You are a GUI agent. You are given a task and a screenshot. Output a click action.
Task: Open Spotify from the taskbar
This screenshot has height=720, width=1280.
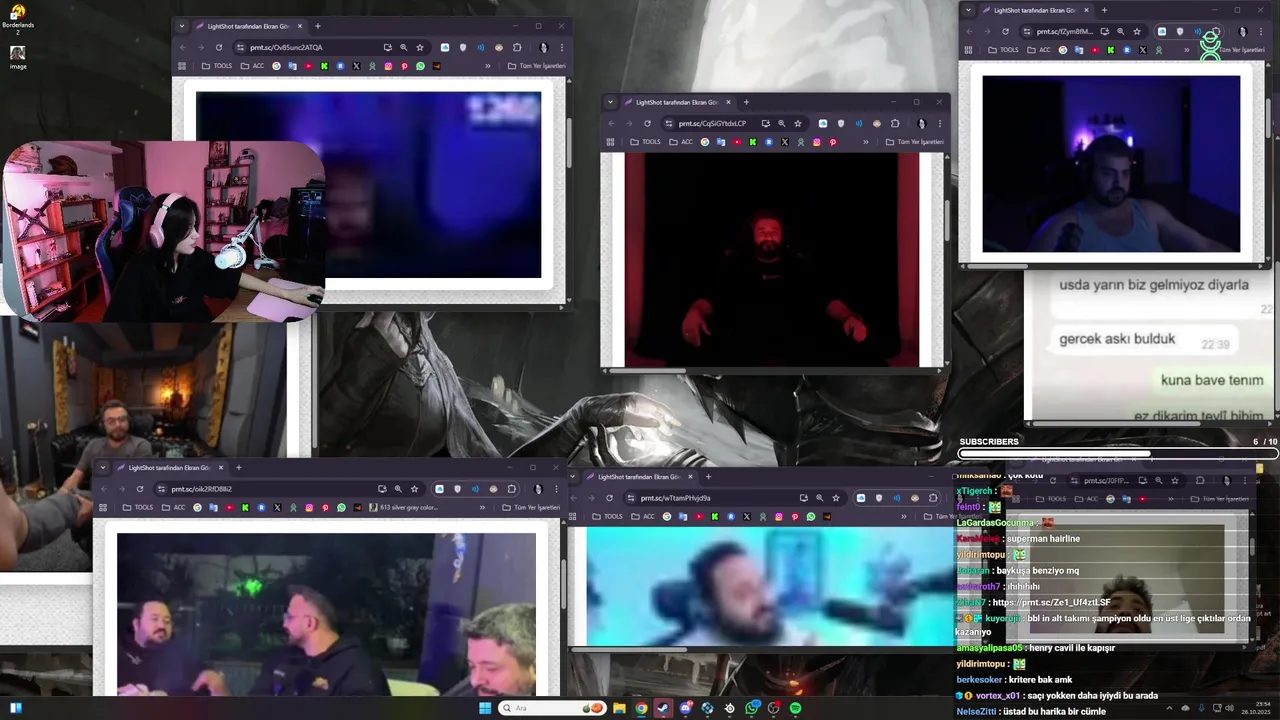[x=795, y=708]
